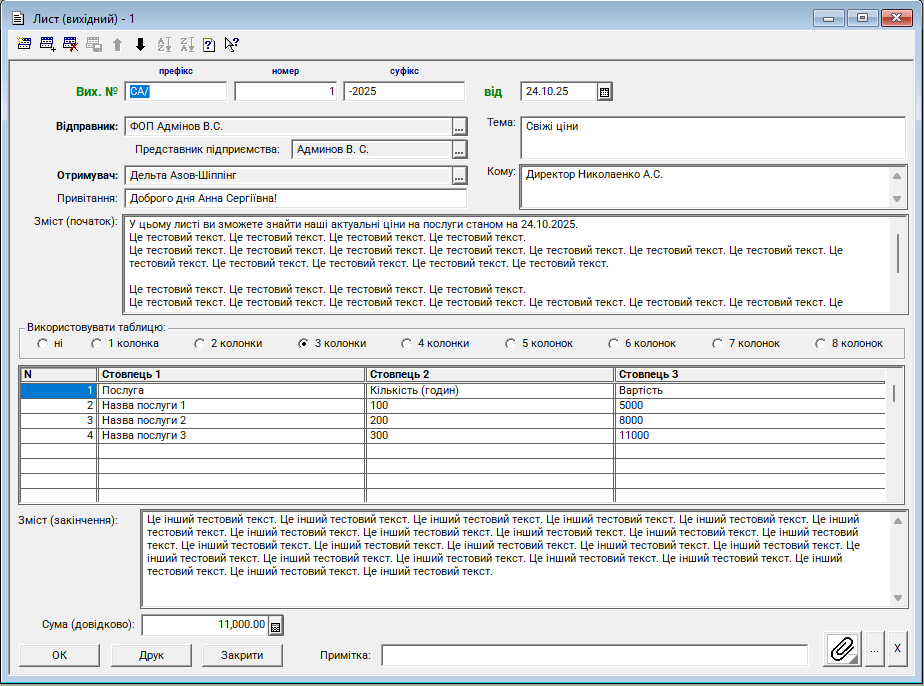Viewport: 924px width, 686px height.
Task: Click the What's This pointer help icon
Action: point(232,44)
